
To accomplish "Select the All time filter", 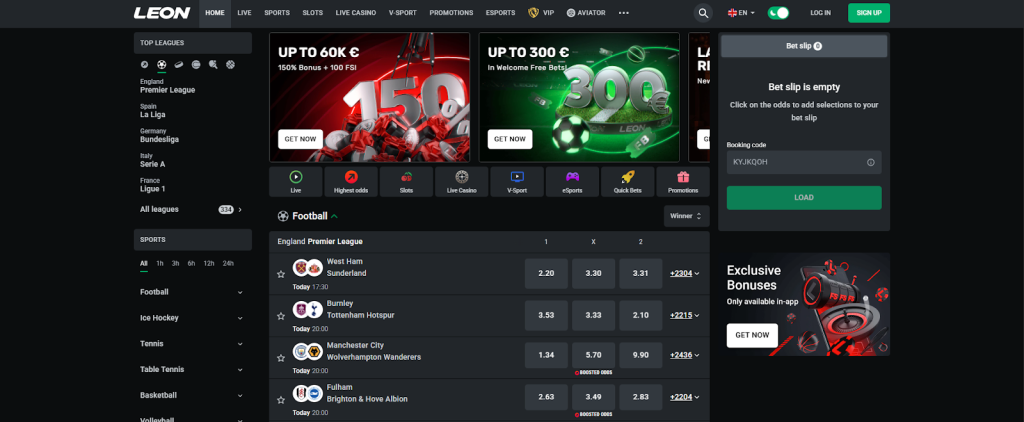I will tap(144, 264).
